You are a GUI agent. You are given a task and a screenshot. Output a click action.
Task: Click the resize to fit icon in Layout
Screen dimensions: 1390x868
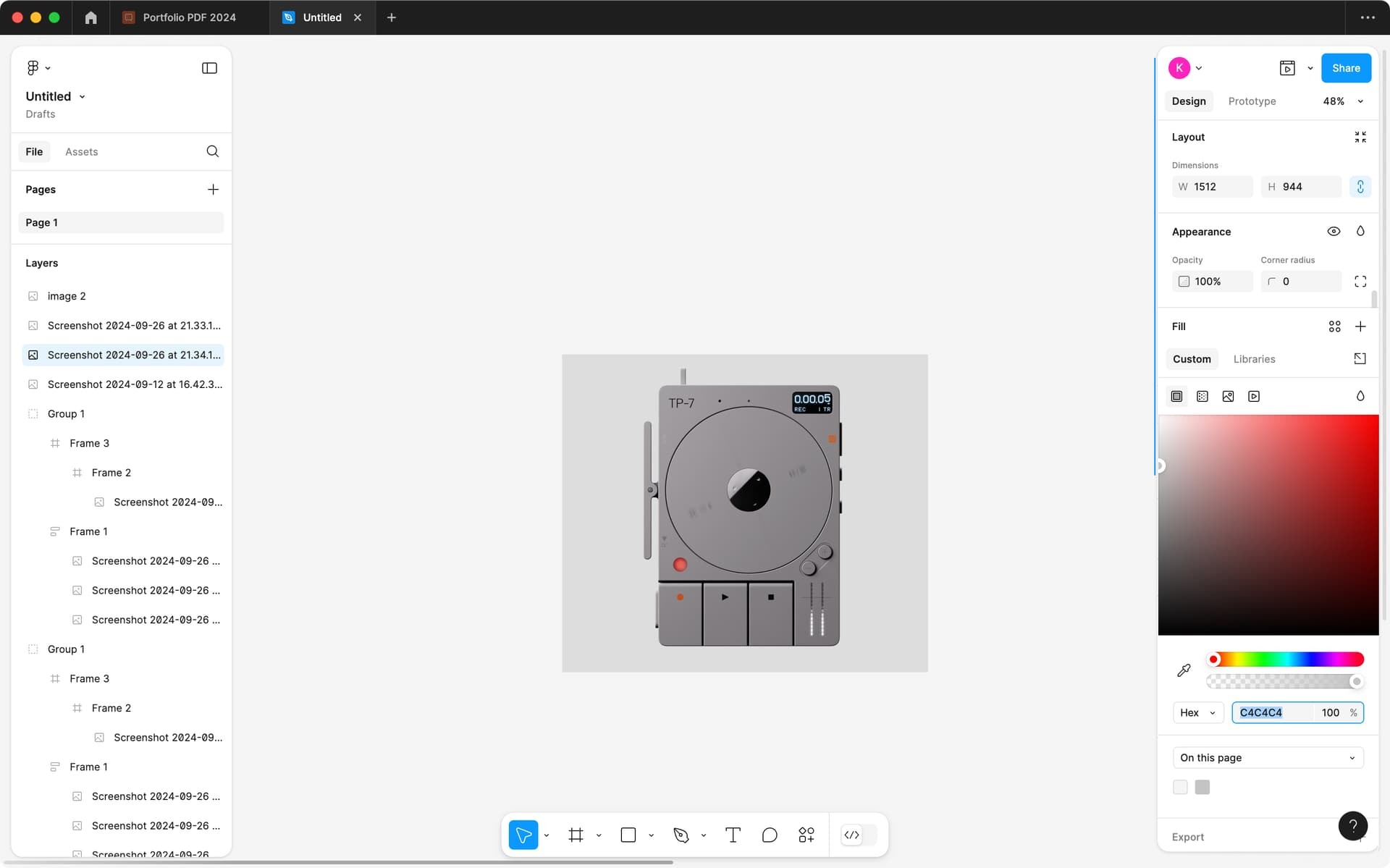pyautogui.click(x=1360, y=137)
